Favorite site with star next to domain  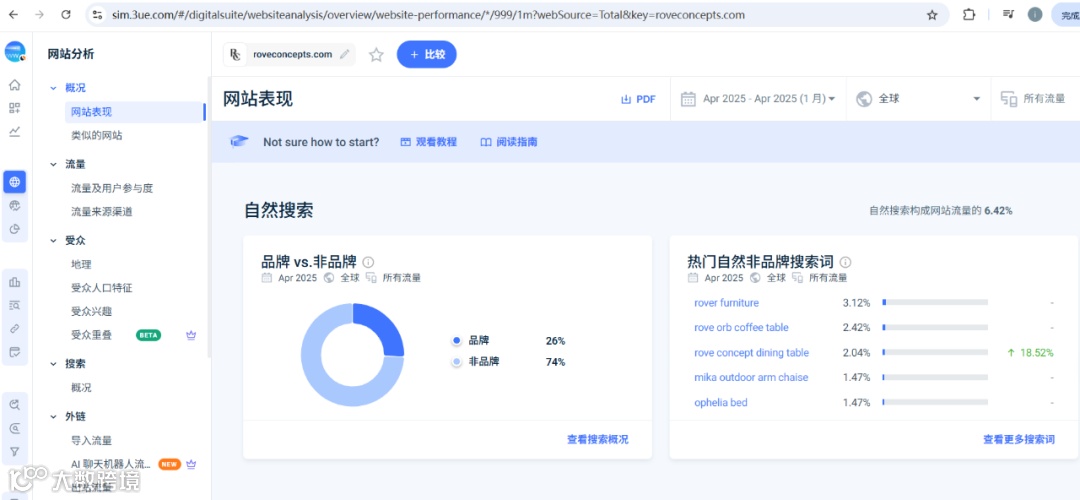(376, 55)
